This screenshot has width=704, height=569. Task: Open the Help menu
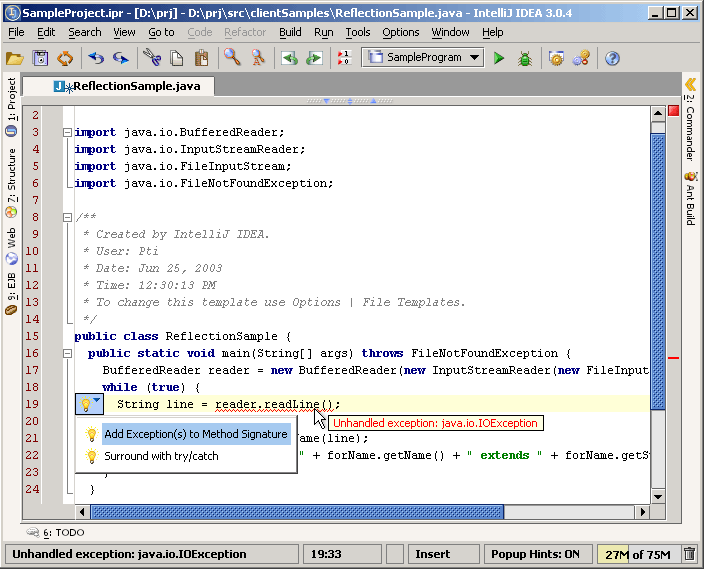click(x=493, y=32)
